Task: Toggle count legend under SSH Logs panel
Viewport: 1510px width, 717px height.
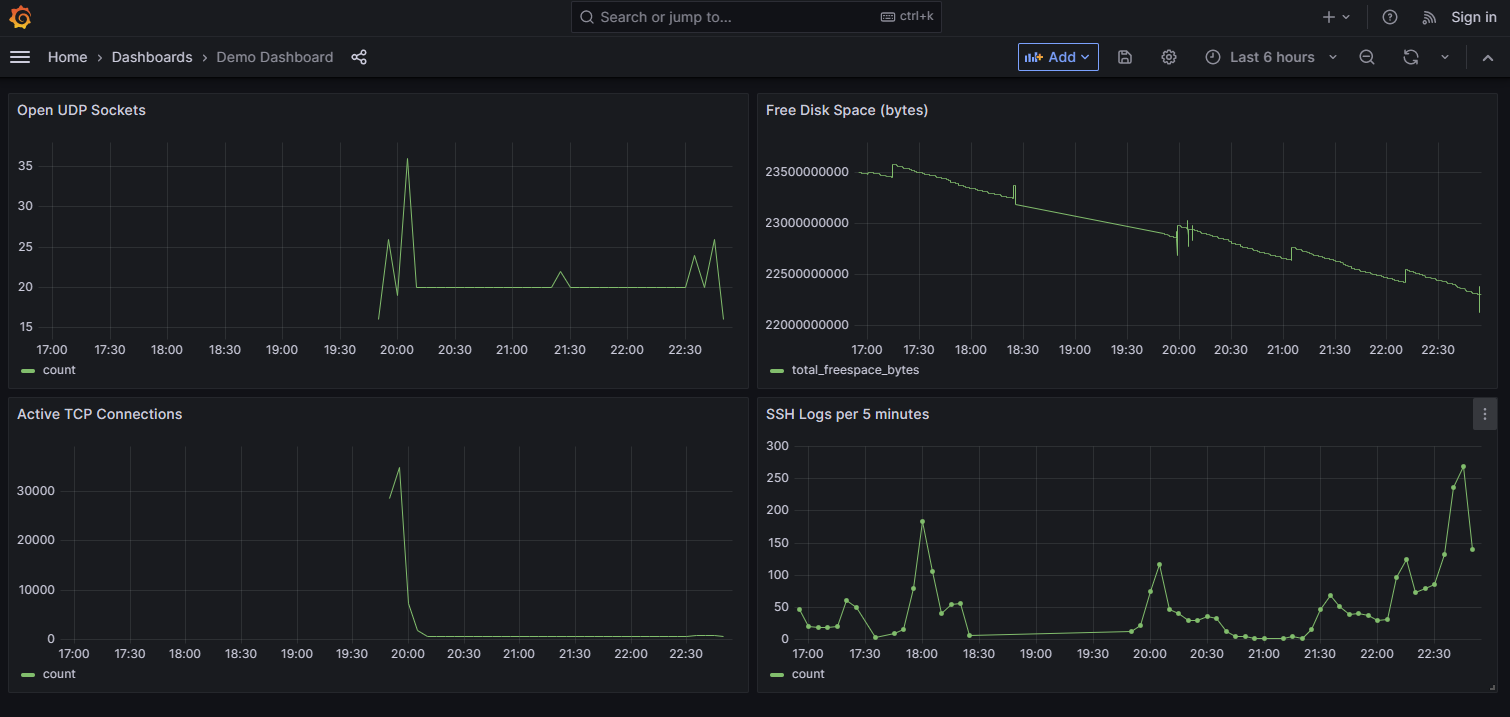Action: pyautogui.click(x=806, y=674)
